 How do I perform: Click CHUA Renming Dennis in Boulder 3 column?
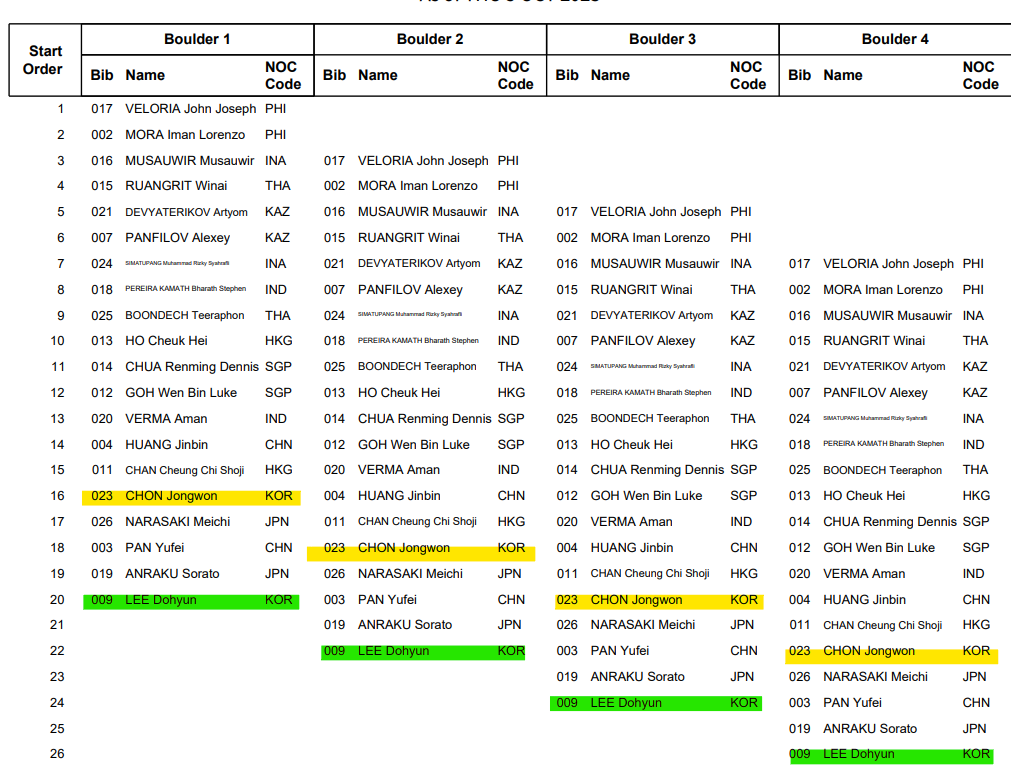(657, 470)
